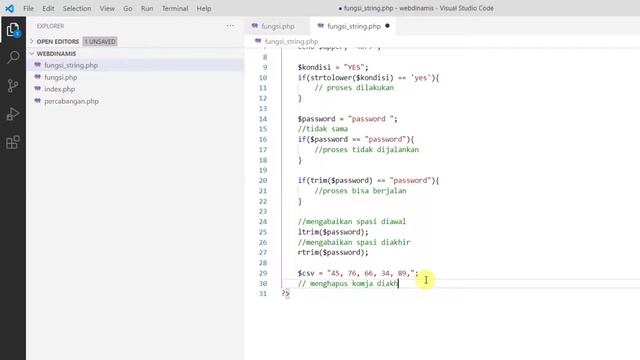Screen dimensions: 640x360
Task: Click the rtrim($password) line
Action: click(333, 252)
